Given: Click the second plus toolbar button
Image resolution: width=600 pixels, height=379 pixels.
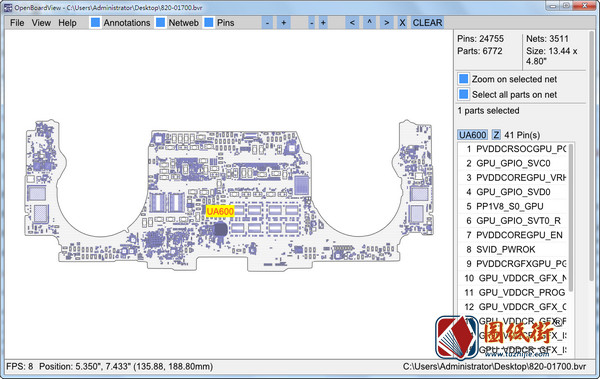Looking at the screenshot, I should click(x=323, y=23).
